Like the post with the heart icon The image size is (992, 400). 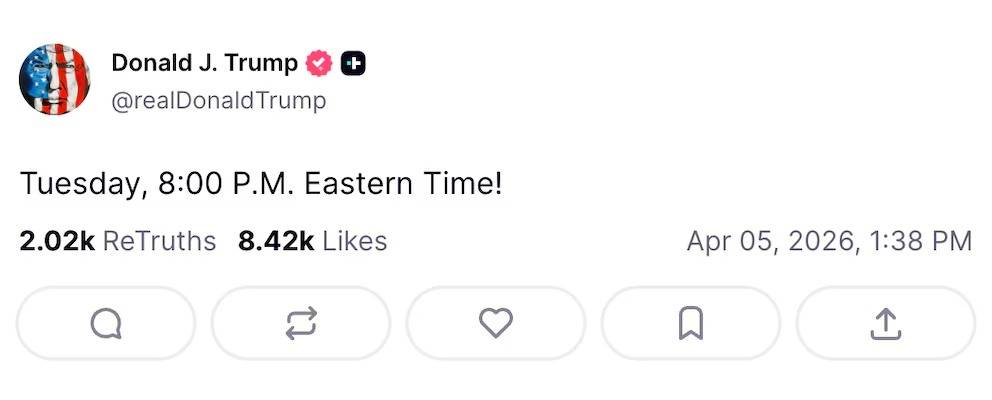[x=496, y=323]
